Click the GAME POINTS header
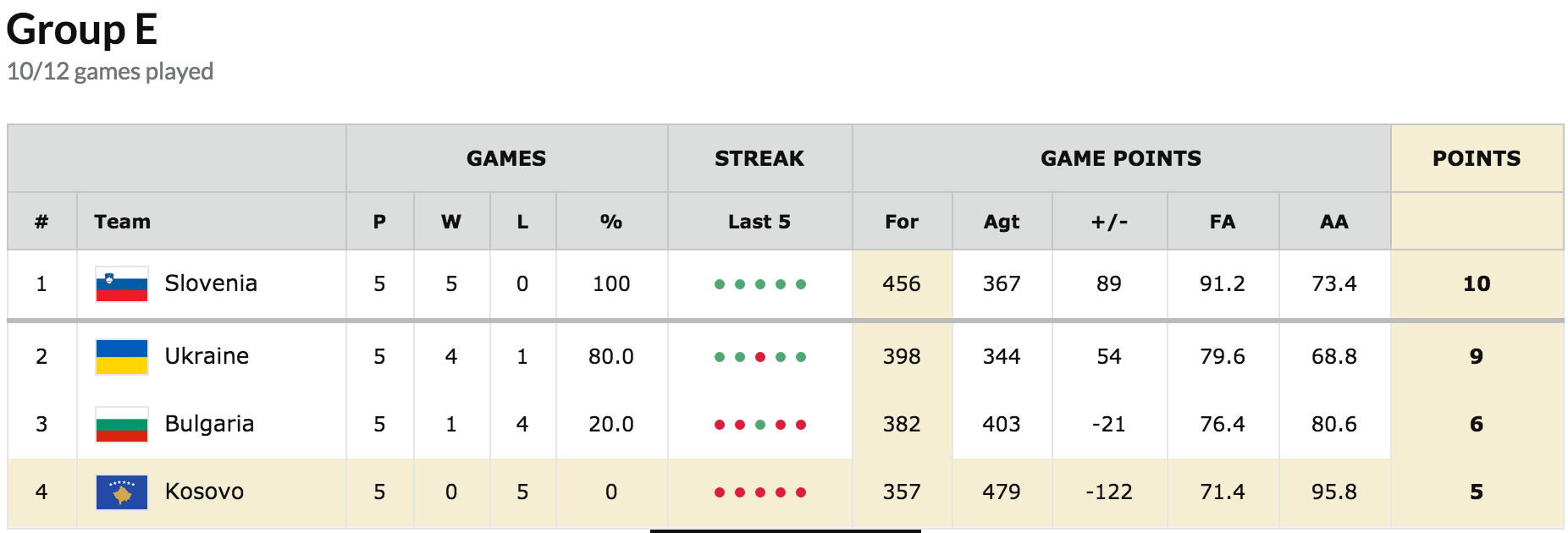The height and width of the screenshot is (533, 1568). pos(1121,158)
